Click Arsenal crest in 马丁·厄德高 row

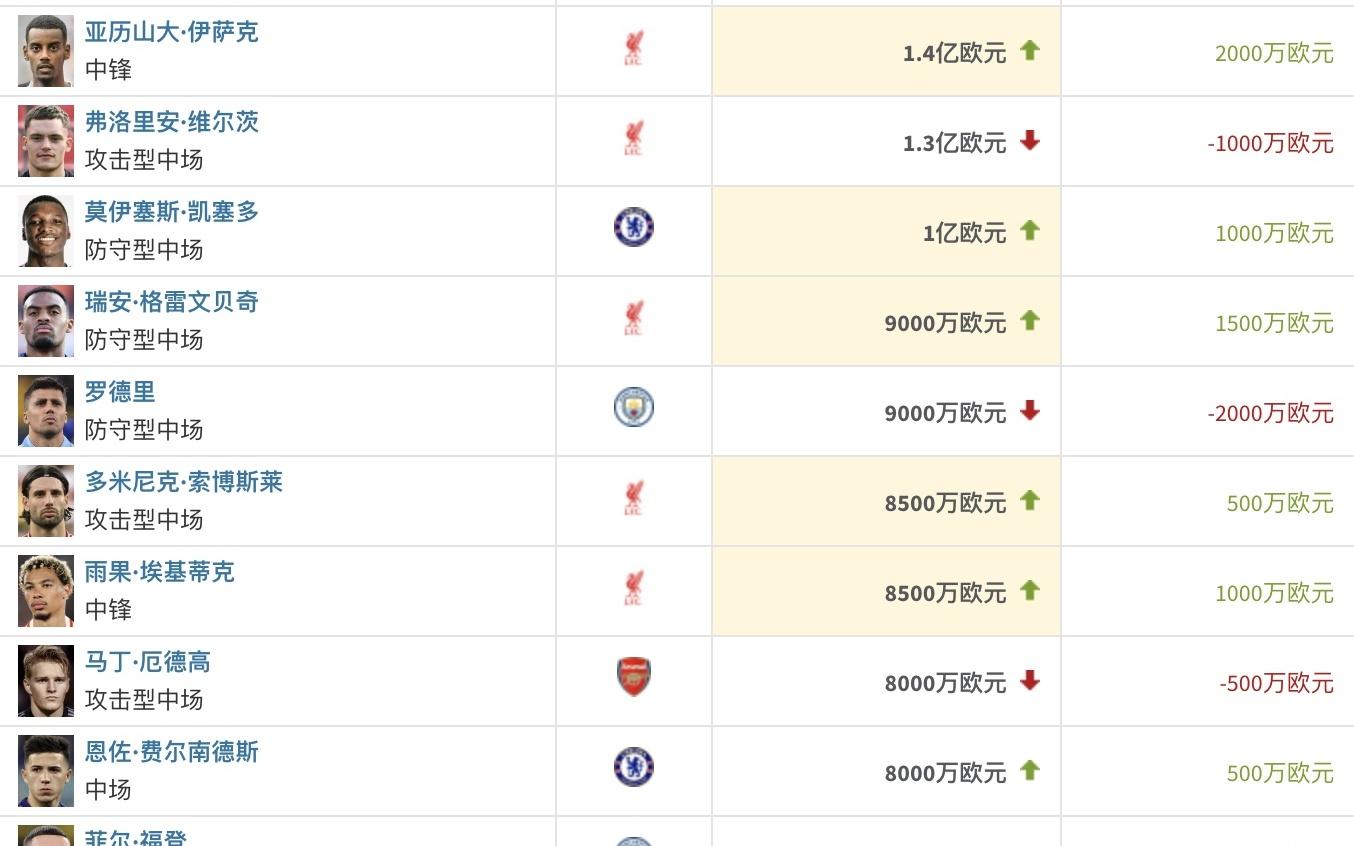tap(633, 677)
